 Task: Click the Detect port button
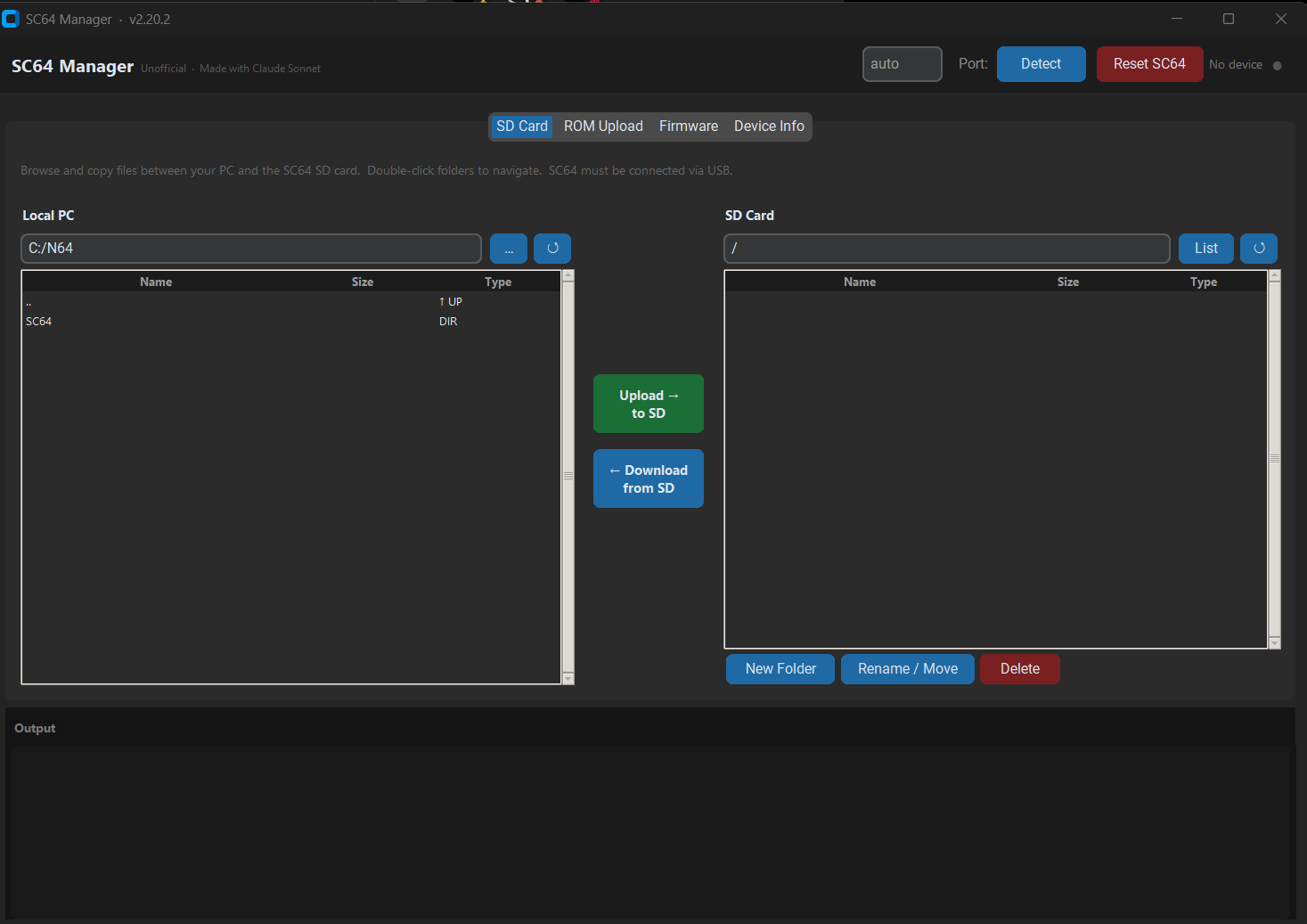click(x=1041, y=64)
